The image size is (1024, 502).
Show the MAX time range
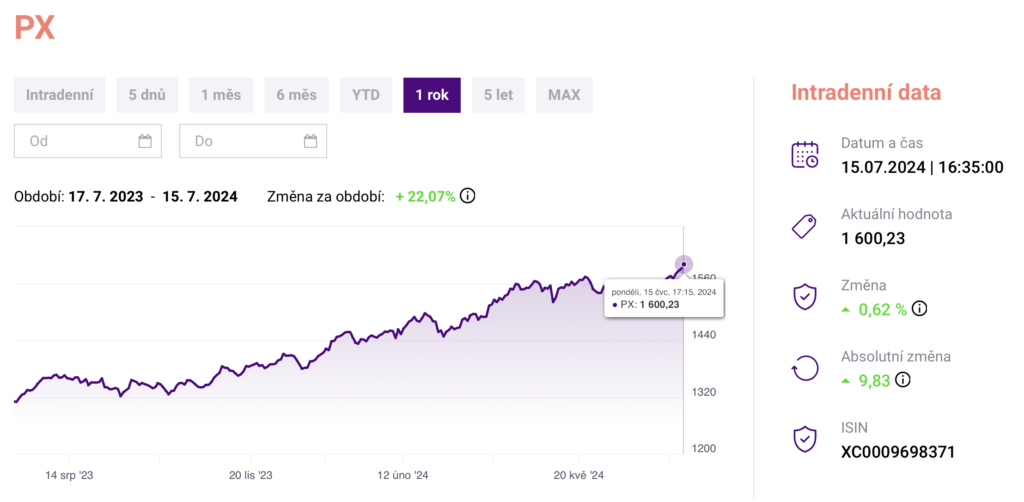pyautogui.click(x=564, y=95)
